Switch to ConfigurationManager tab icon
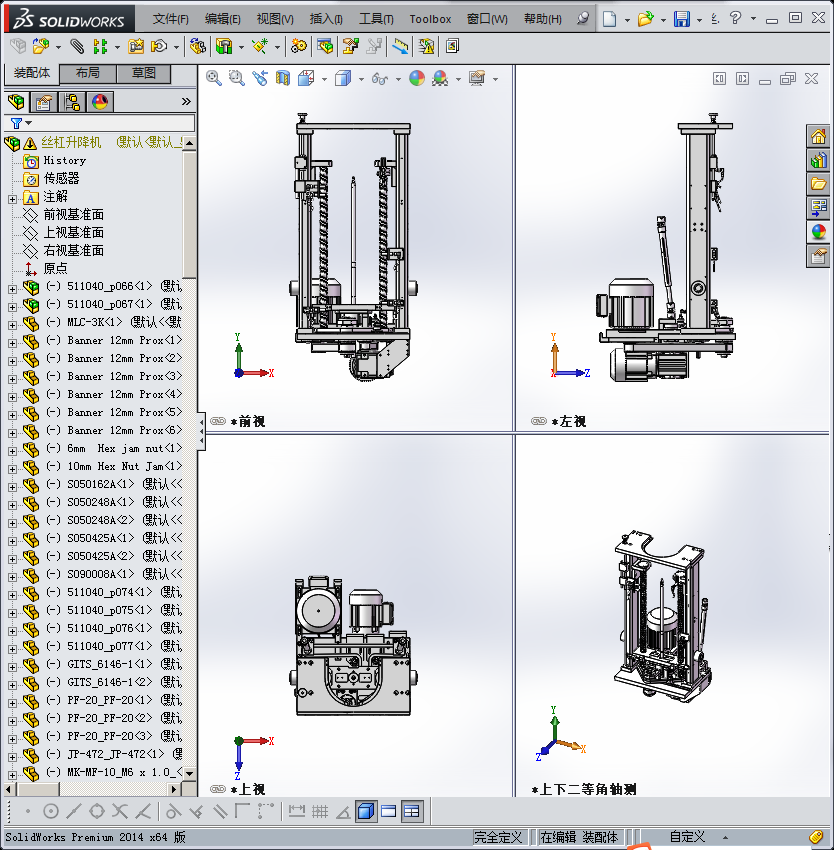 (x=72, y=101)
